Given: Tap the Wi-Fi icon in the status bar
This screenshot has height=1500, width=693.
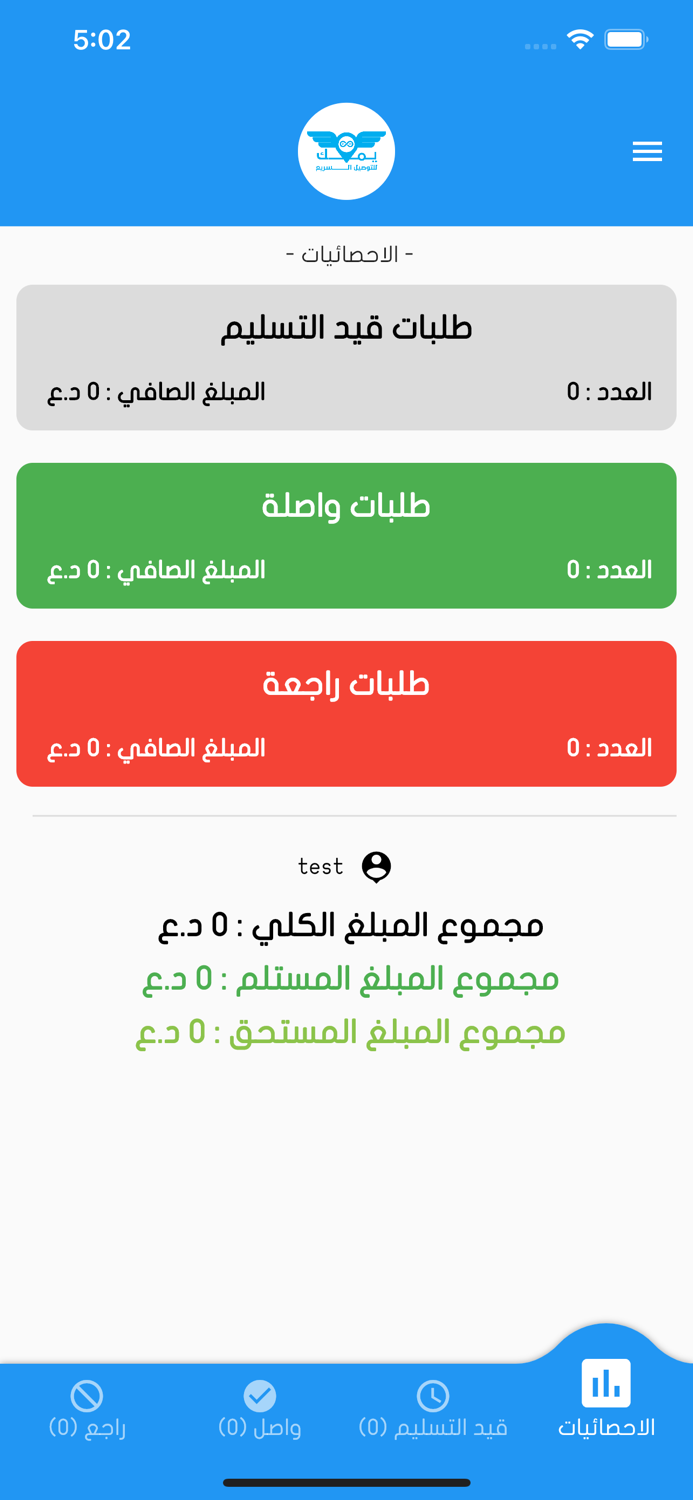Looking at the screenshot, I should (581, 41).
